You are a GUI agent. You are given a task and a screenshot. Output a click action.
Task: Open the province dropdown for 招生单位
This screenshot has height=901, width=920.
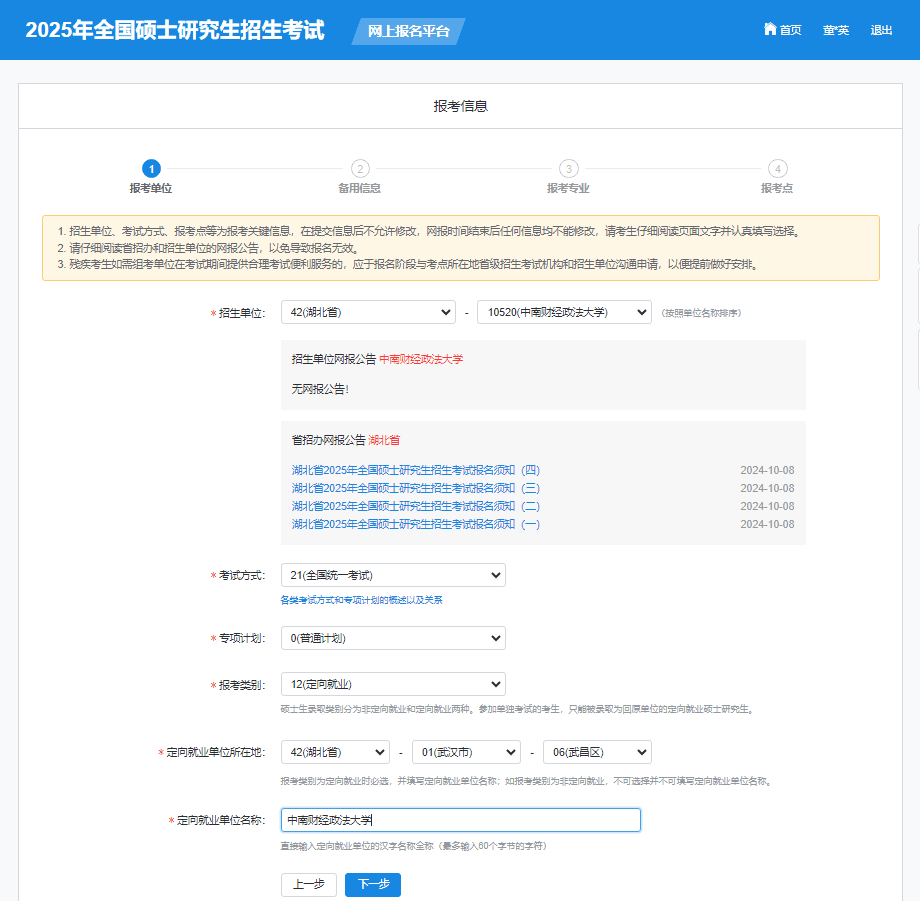tap(368, 312)
